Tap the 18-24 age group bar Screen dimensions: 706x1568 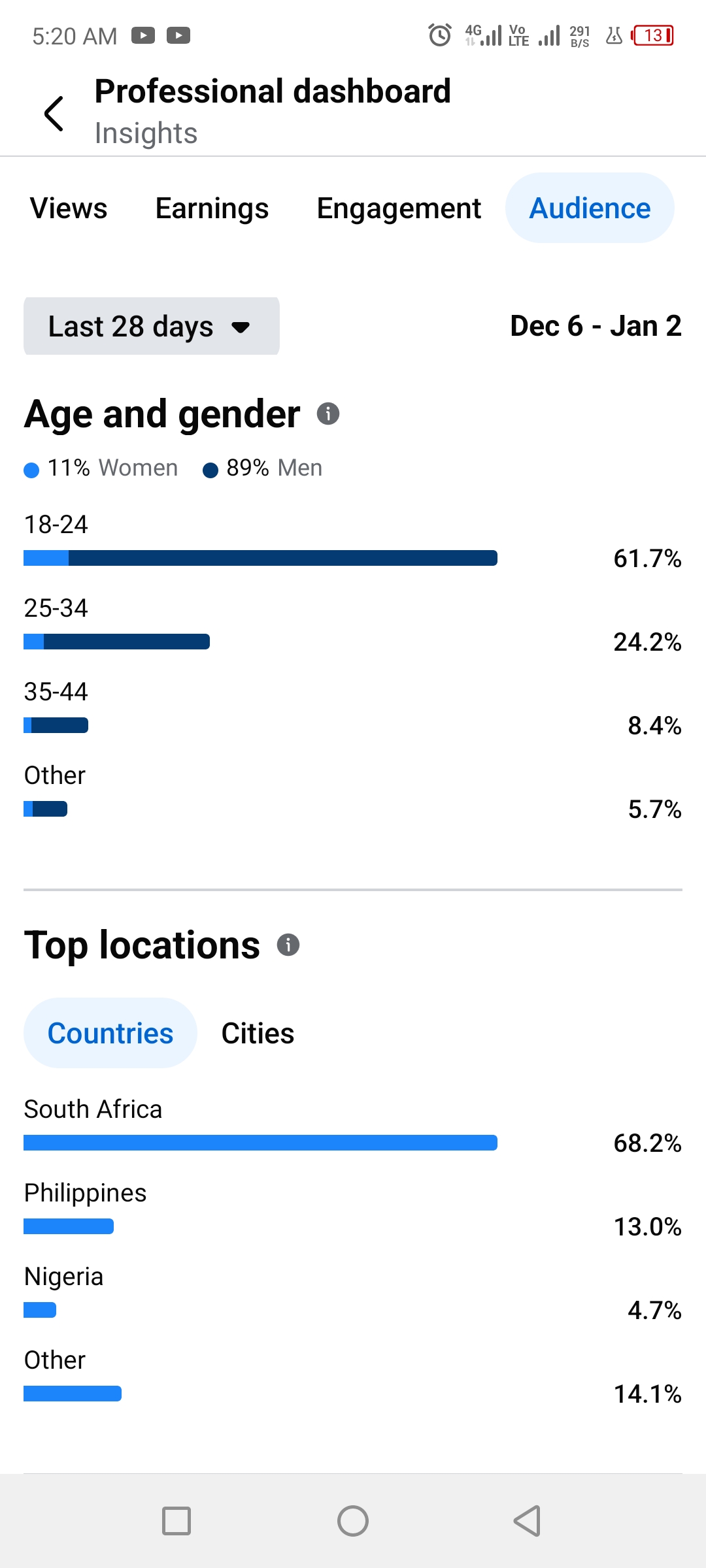pos(260,558)
